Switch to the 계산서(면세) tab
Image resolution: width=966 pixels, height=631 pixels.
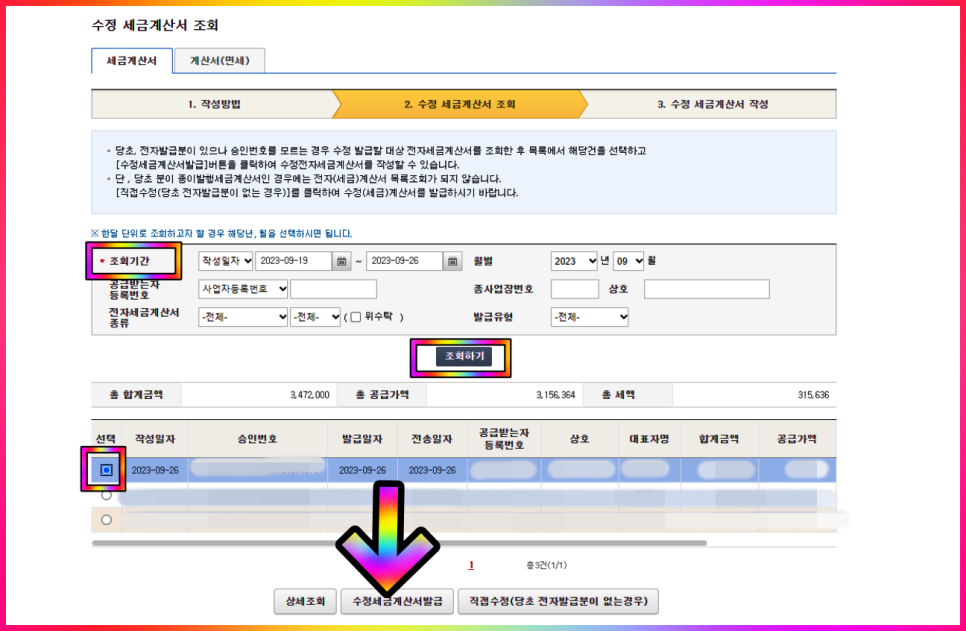(220, 61)
